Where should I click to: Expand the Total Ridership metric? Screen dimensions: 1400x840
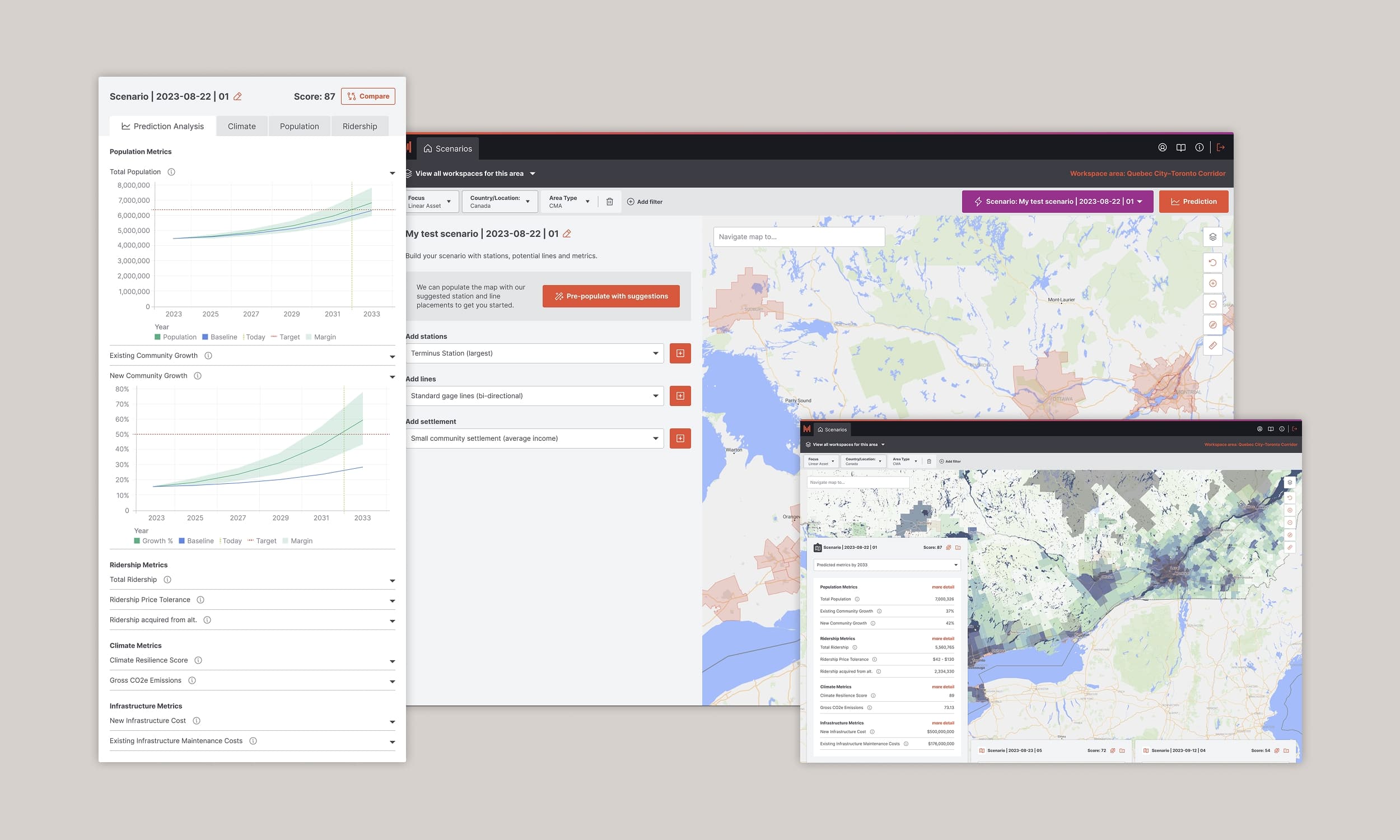pyautogui.click(x=391, y=581)
